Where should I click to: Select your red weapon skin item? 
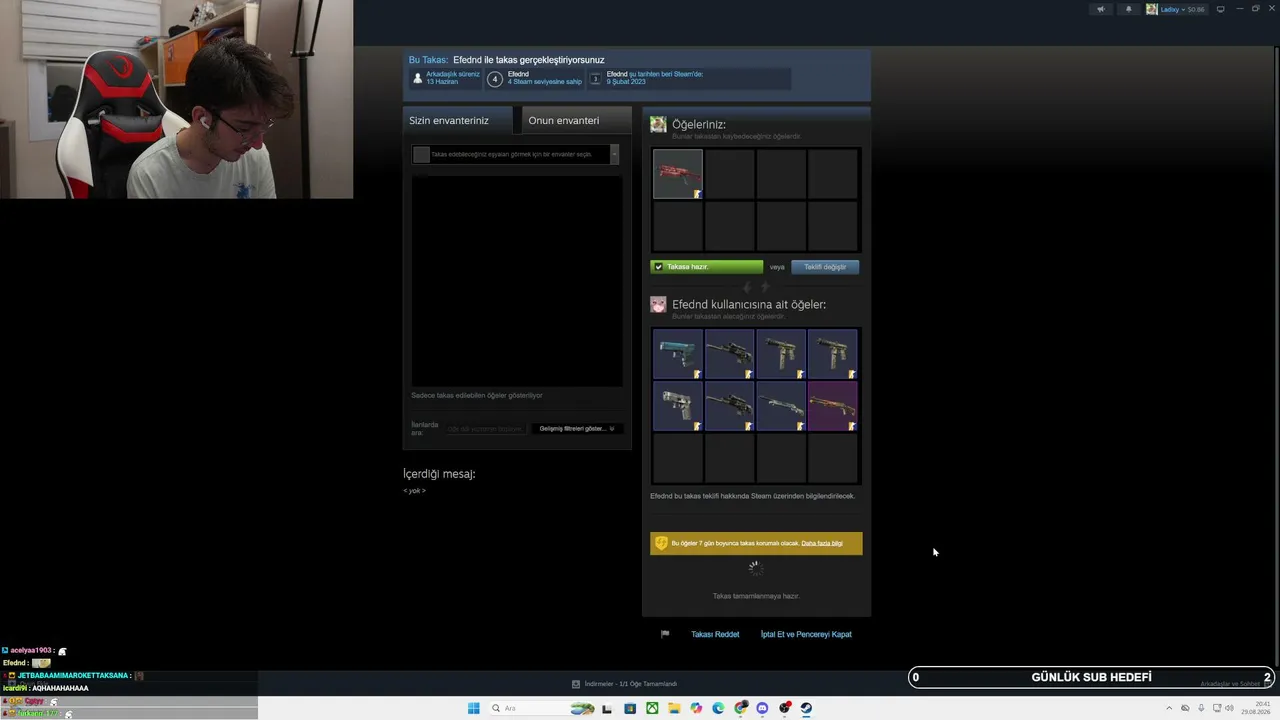coord(678,174)
